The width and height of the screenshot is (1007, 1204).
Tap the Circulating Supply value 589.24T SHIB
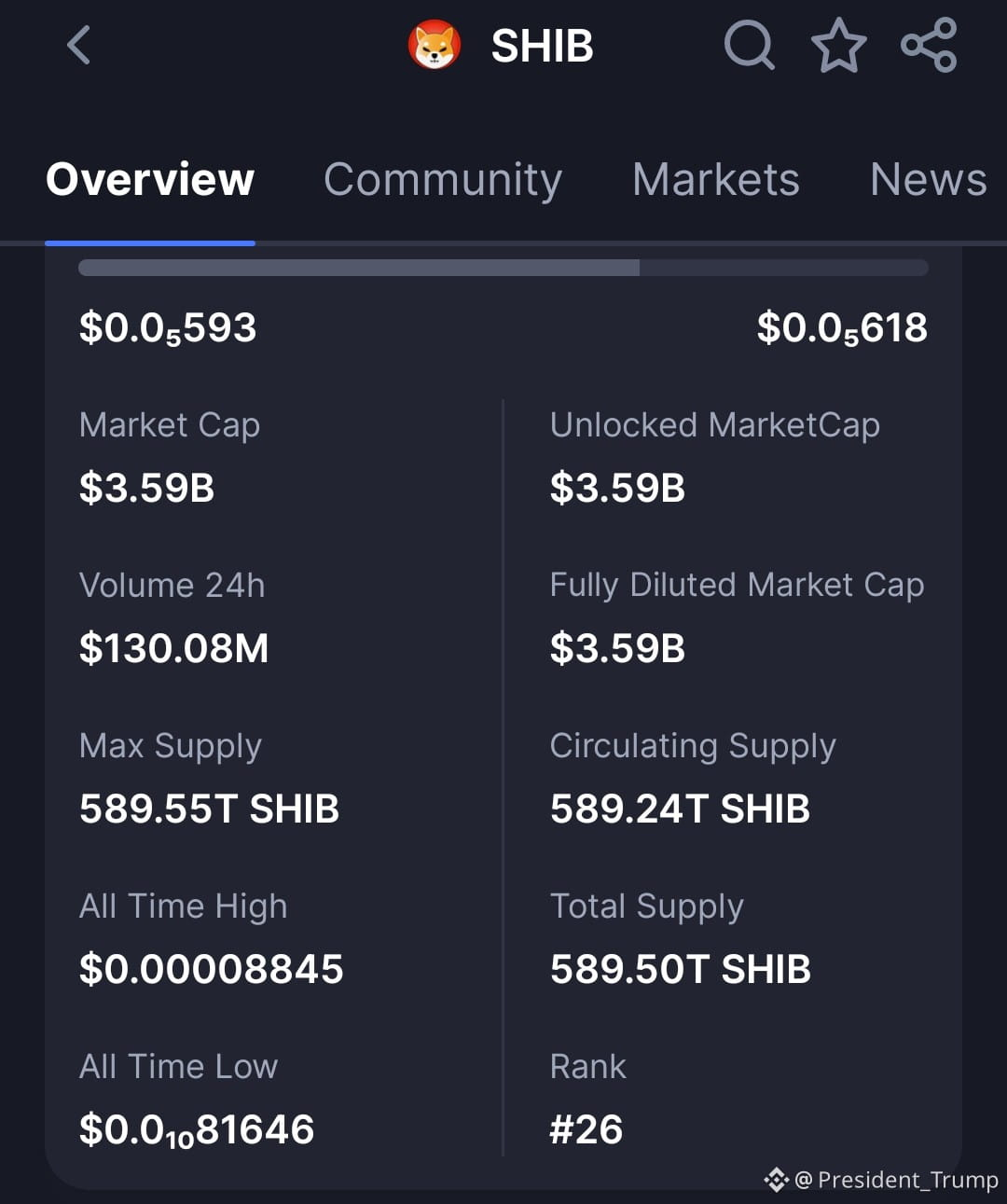pyautogui.click(x=680, y=809)
